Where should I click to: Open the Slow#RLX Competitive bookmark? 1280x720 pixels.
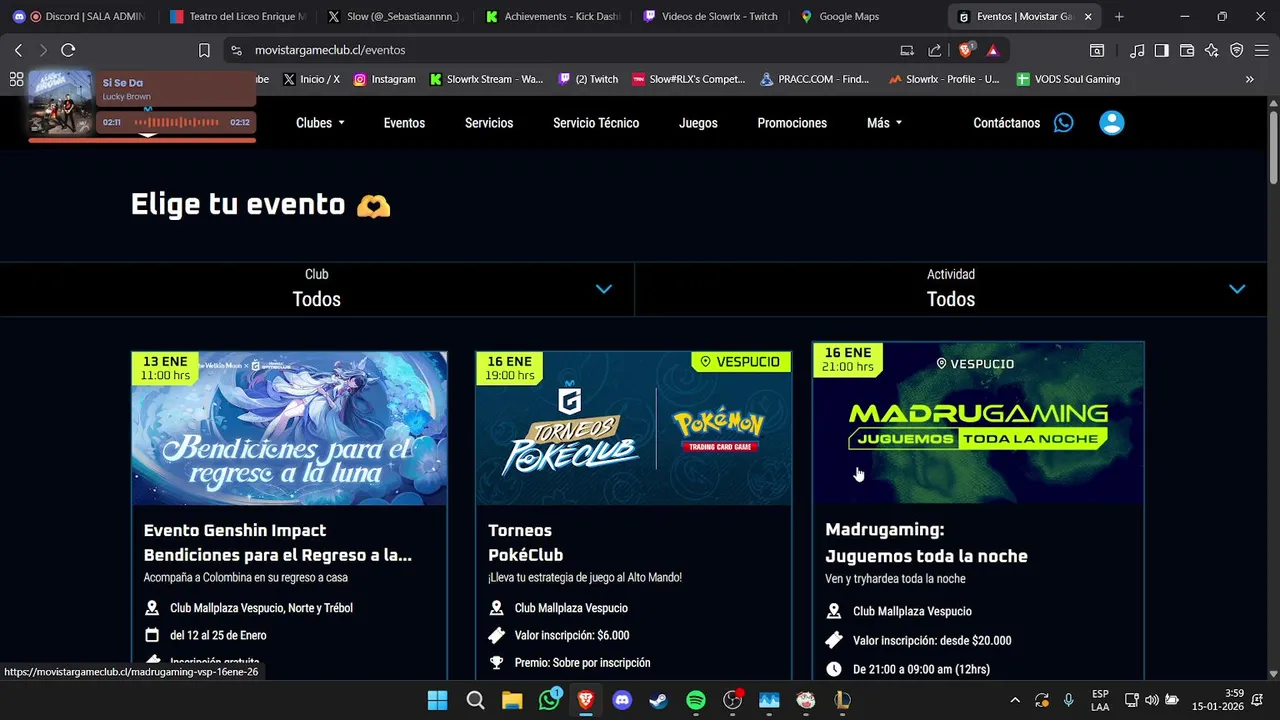tap(689, 79)
